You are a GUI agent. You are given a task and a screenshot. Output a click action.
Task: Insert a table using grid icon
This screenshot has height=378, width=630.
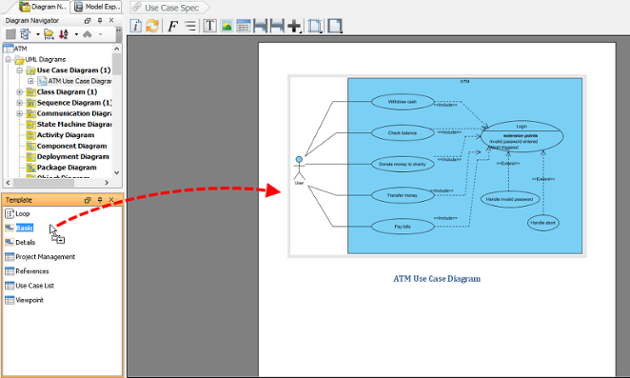coord(243,26)
